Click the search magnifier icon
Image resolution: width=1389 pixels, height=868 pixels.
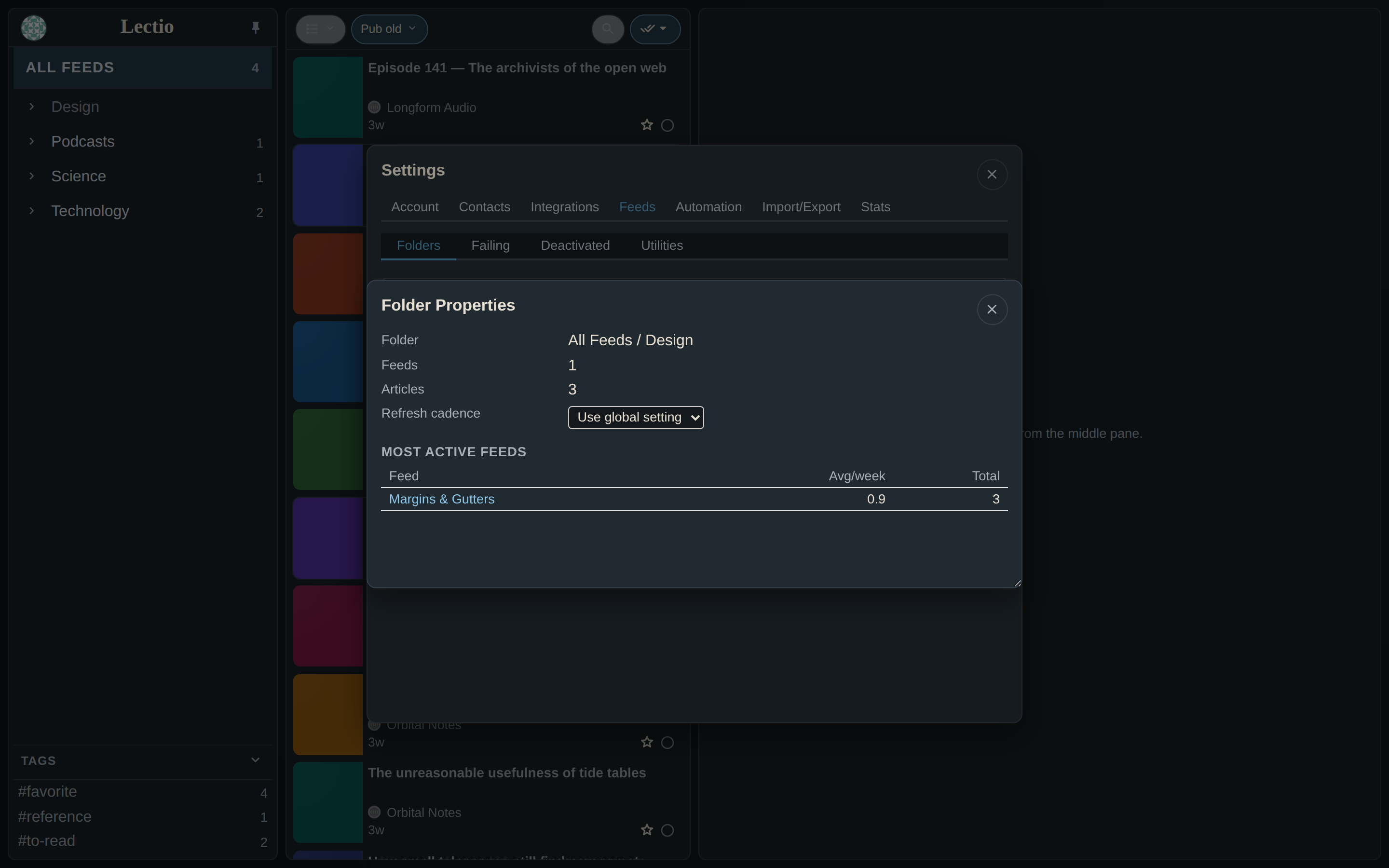(608, 29)
